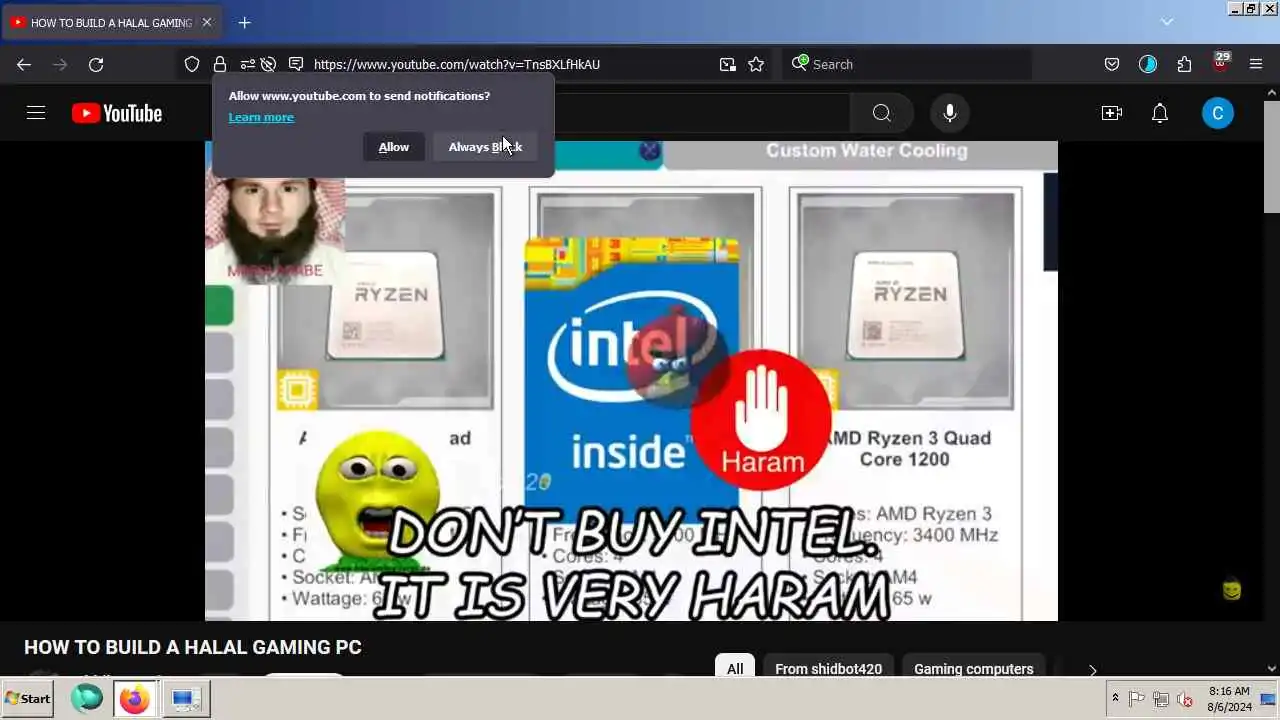The image size is (1280, 720).
Task: Open the Firefox hamburger application menu
Action: coord(1256,64)
